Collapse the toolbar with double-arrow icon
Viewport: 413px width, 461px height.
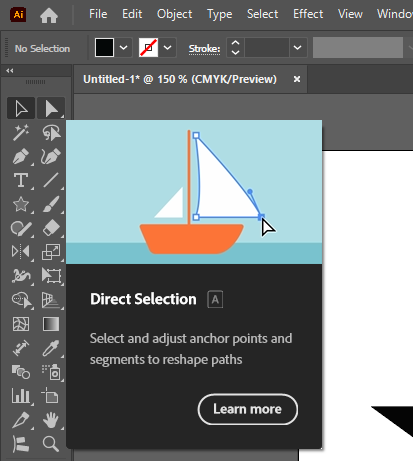tap(10, 71)
